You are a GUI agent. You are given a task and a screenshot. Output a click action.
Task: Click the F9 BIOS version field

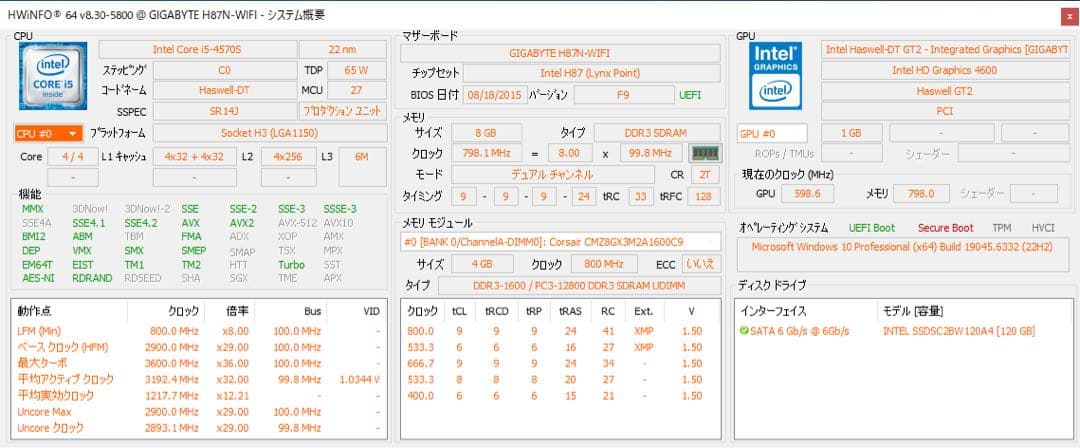point(623,95)
